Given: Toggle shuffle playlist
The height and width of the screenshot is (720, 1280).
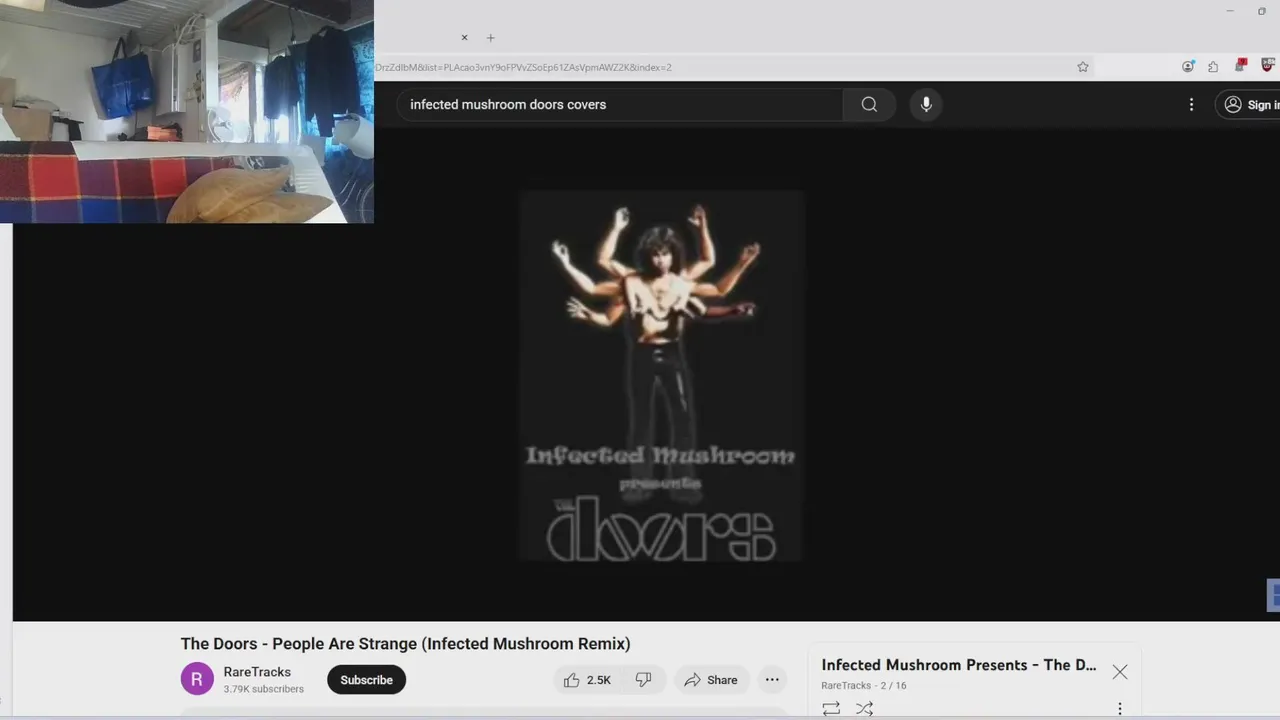Looking at the screenshot, I should coord(865,708).
